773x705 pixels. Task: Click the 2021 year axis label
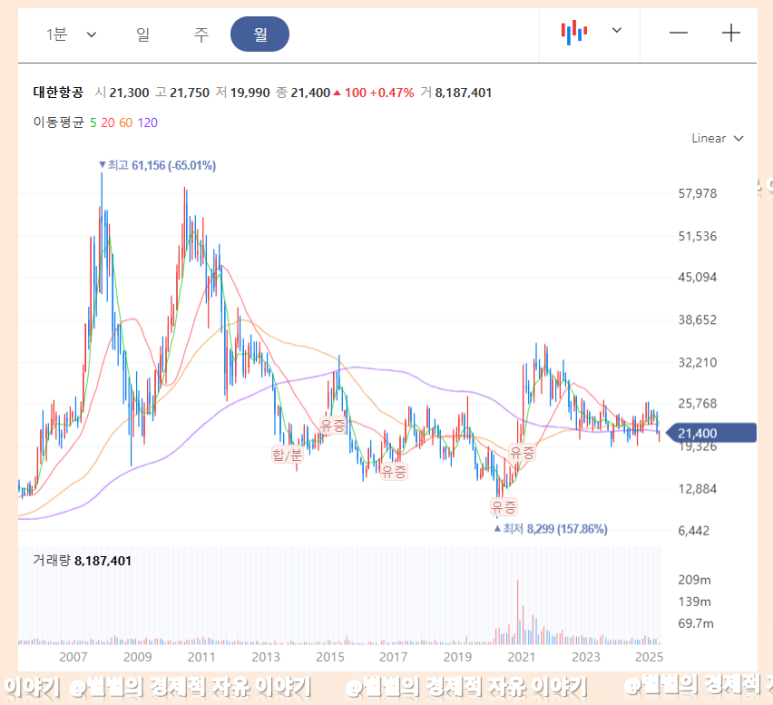pyautogui.click(x=521, y=657)
